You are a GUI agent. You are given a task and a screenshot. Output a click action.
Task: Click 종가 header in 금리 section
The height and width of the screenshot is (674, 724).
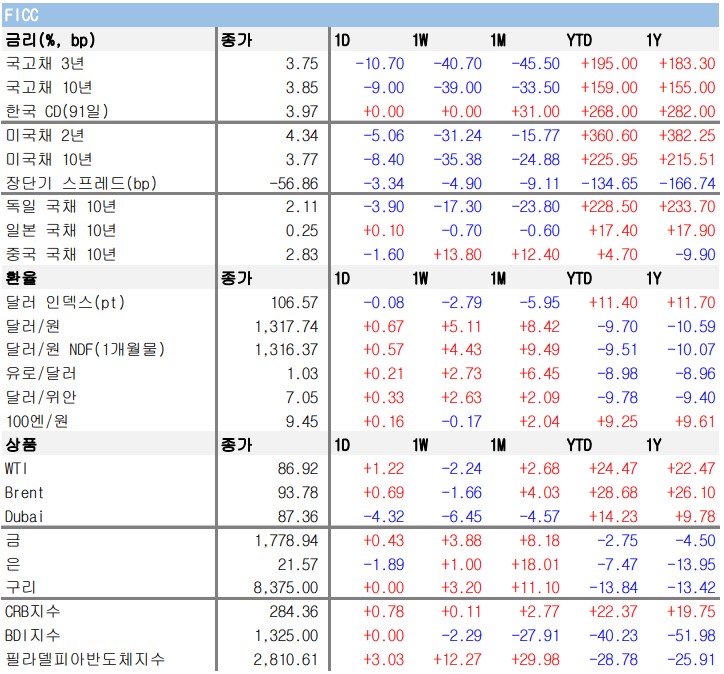pyautogui.click(x=236, y=40)
